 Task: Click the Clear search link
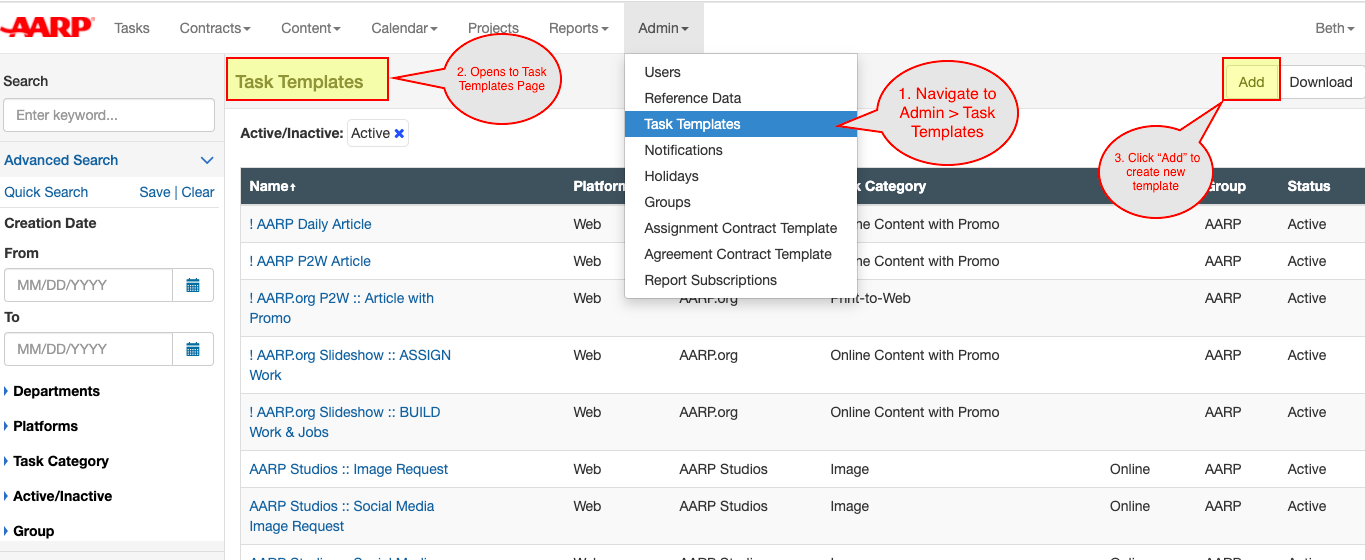(x=198, y=192)
